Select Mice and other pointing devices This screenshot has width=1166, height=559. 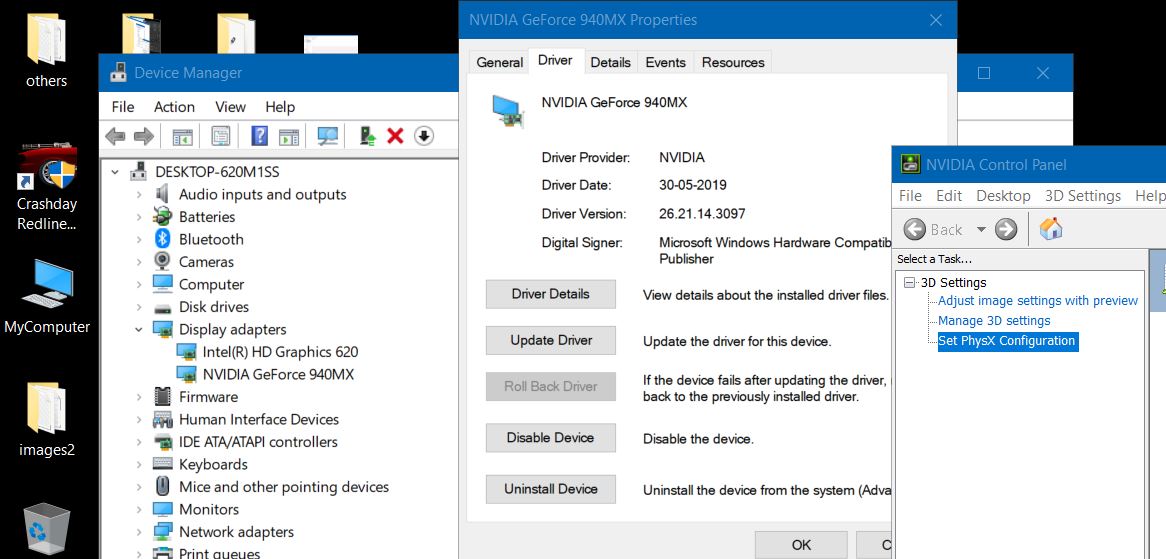click(283, 487)
